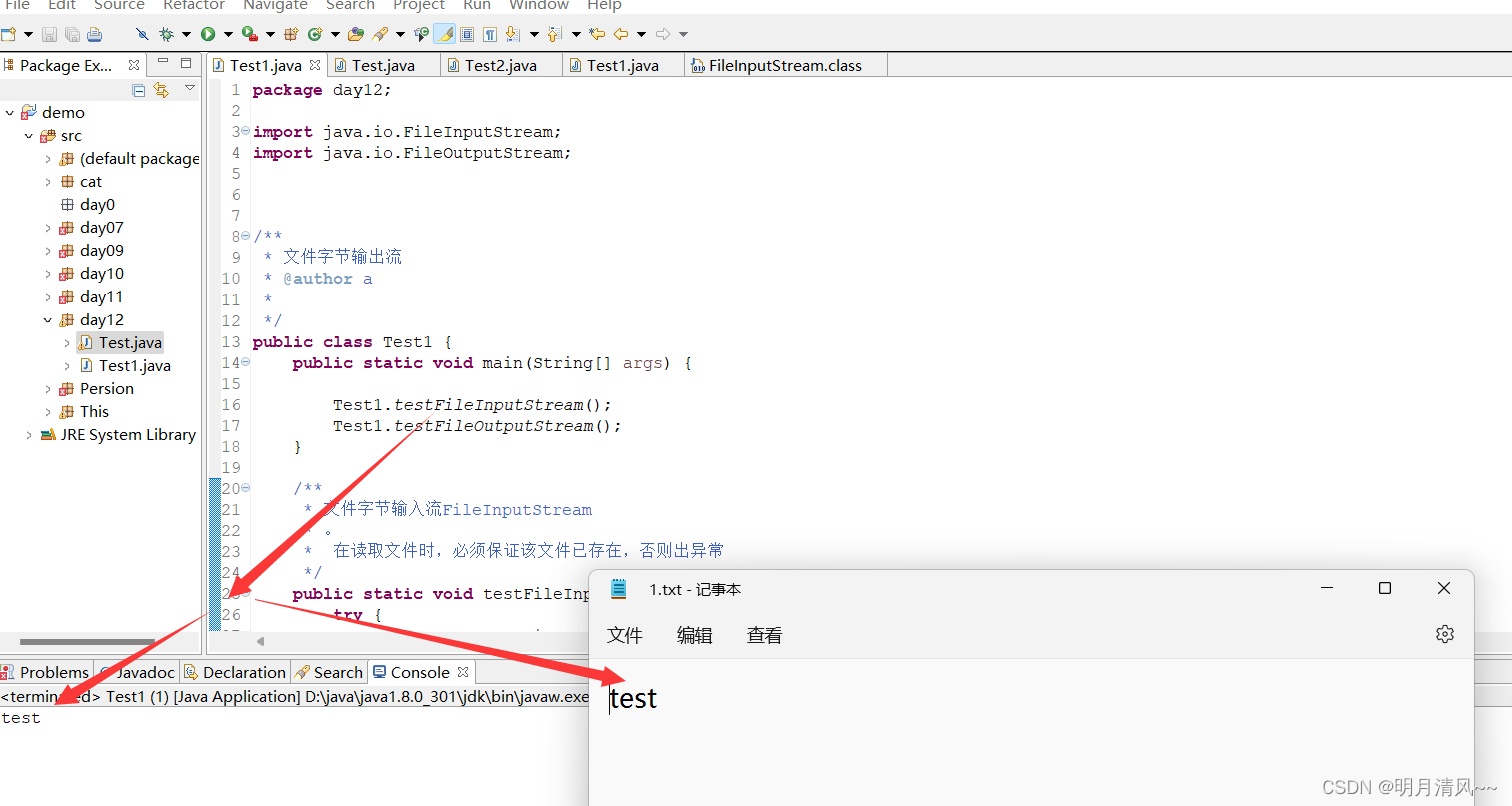Expand JRE System Library node
The image size is (1512, 806).
[x=29, y=434]
